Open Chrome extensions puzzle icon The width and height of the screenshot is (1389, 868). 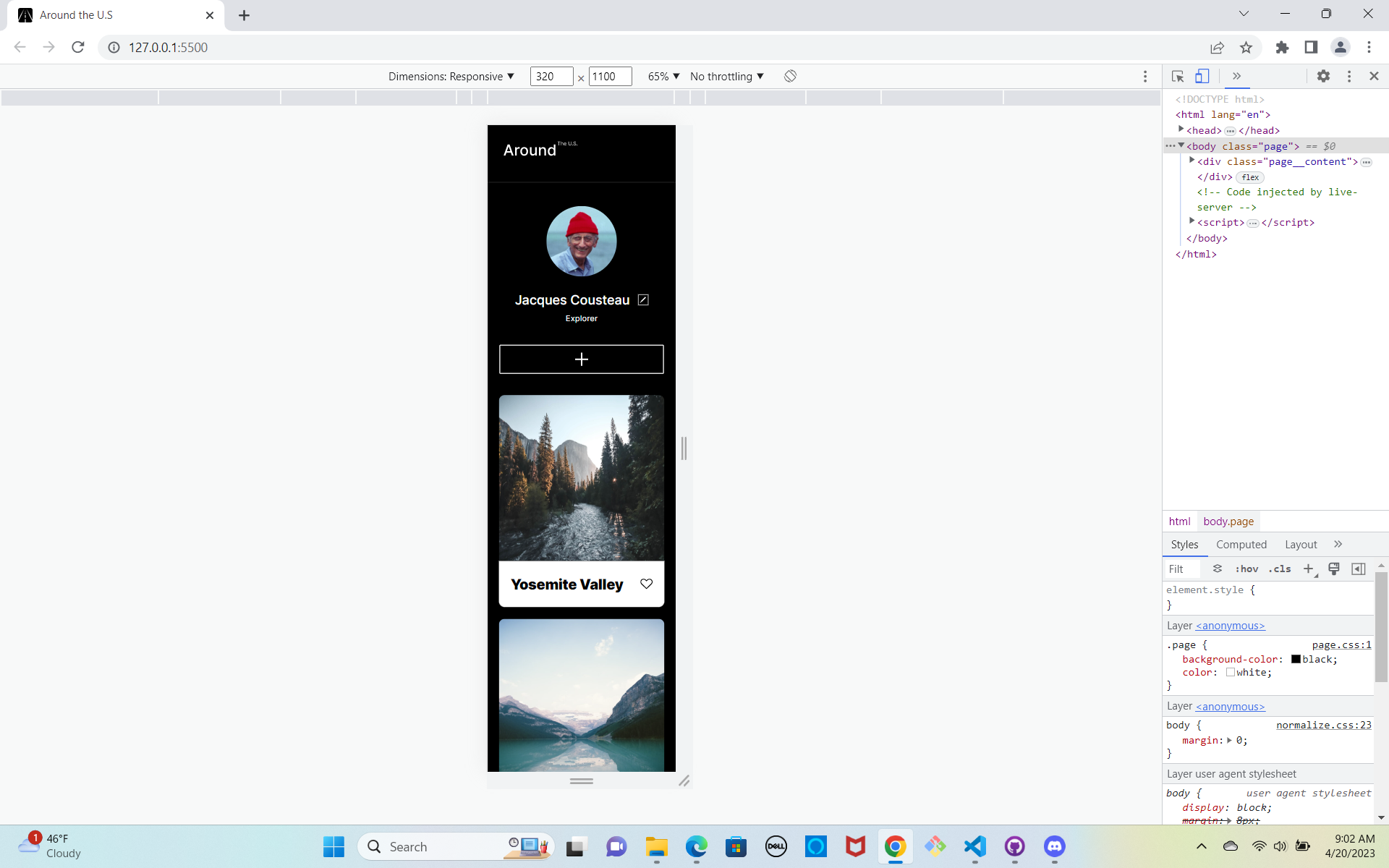point(1282,47)
